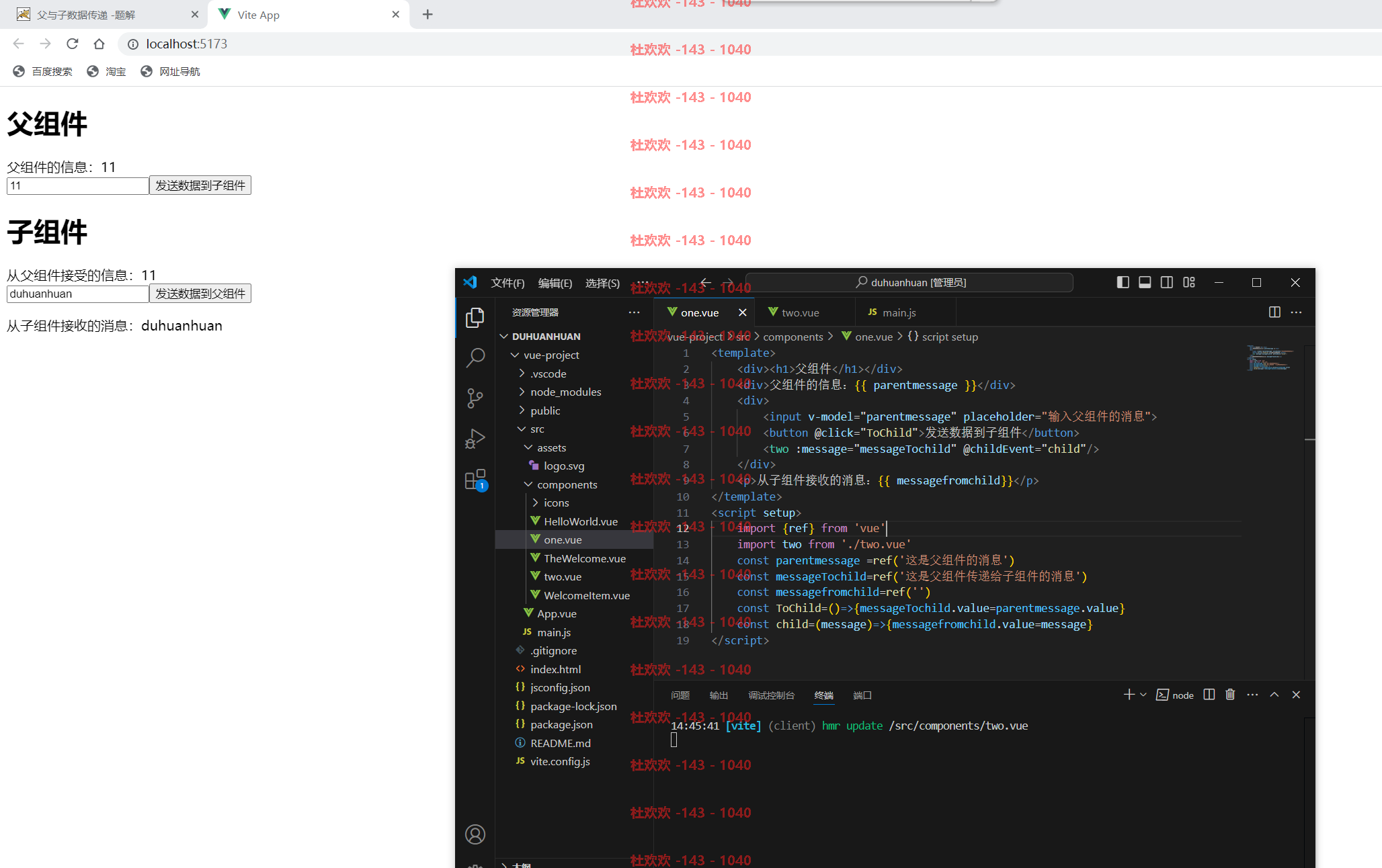Open TheWelcome.vue in explorer

click(575, 558)
